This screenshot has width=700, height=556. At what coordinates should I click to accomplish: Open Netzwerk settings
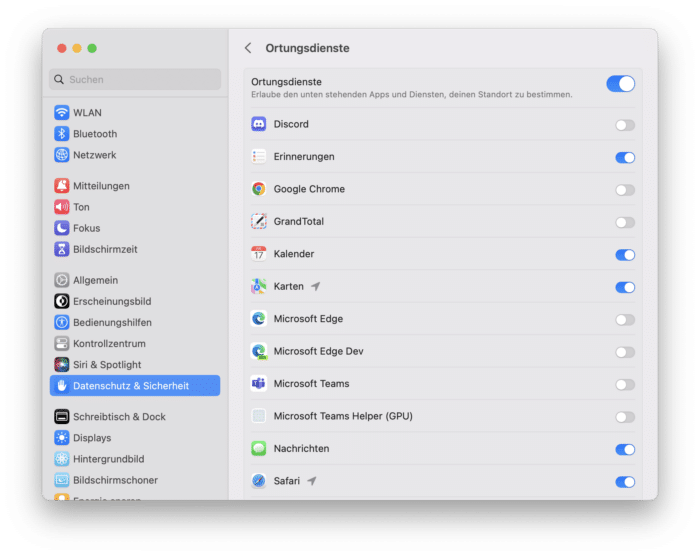(x=135, y=155)
